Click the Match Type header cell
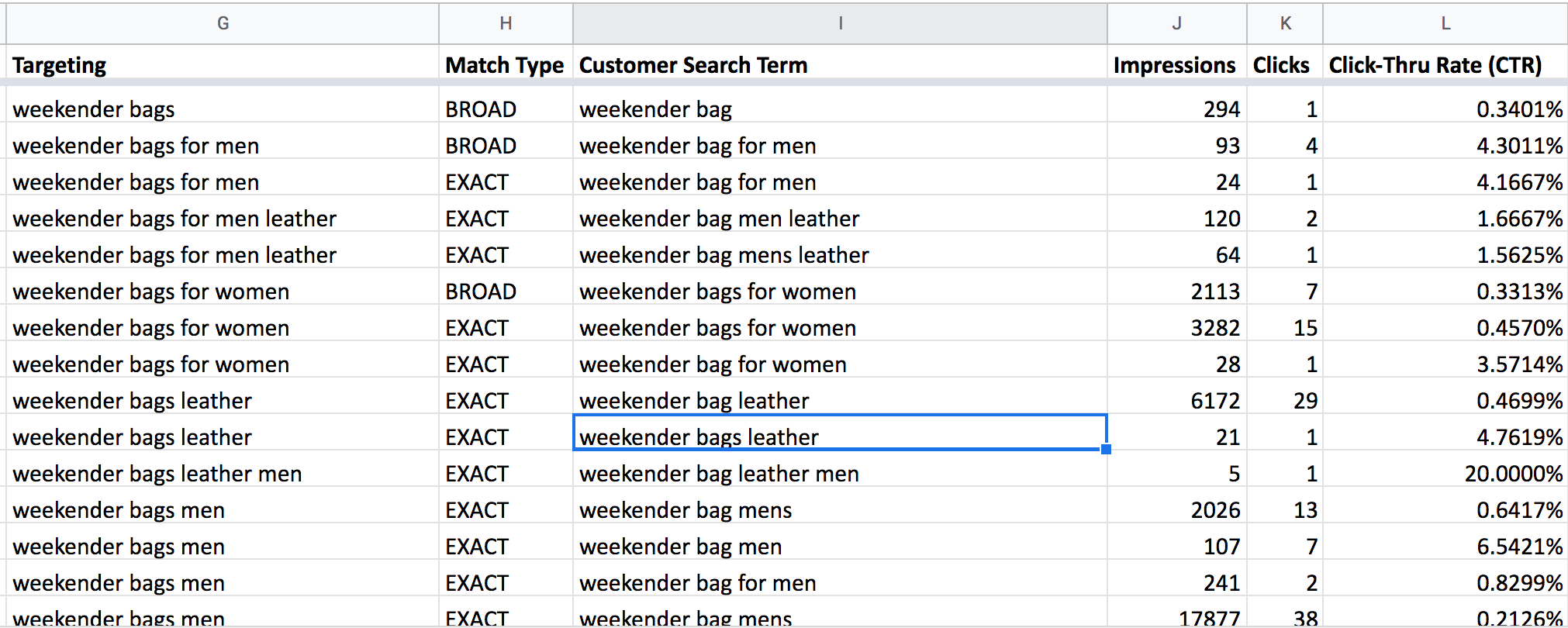The image size is (1568, 628). click(x=506, y=65)
